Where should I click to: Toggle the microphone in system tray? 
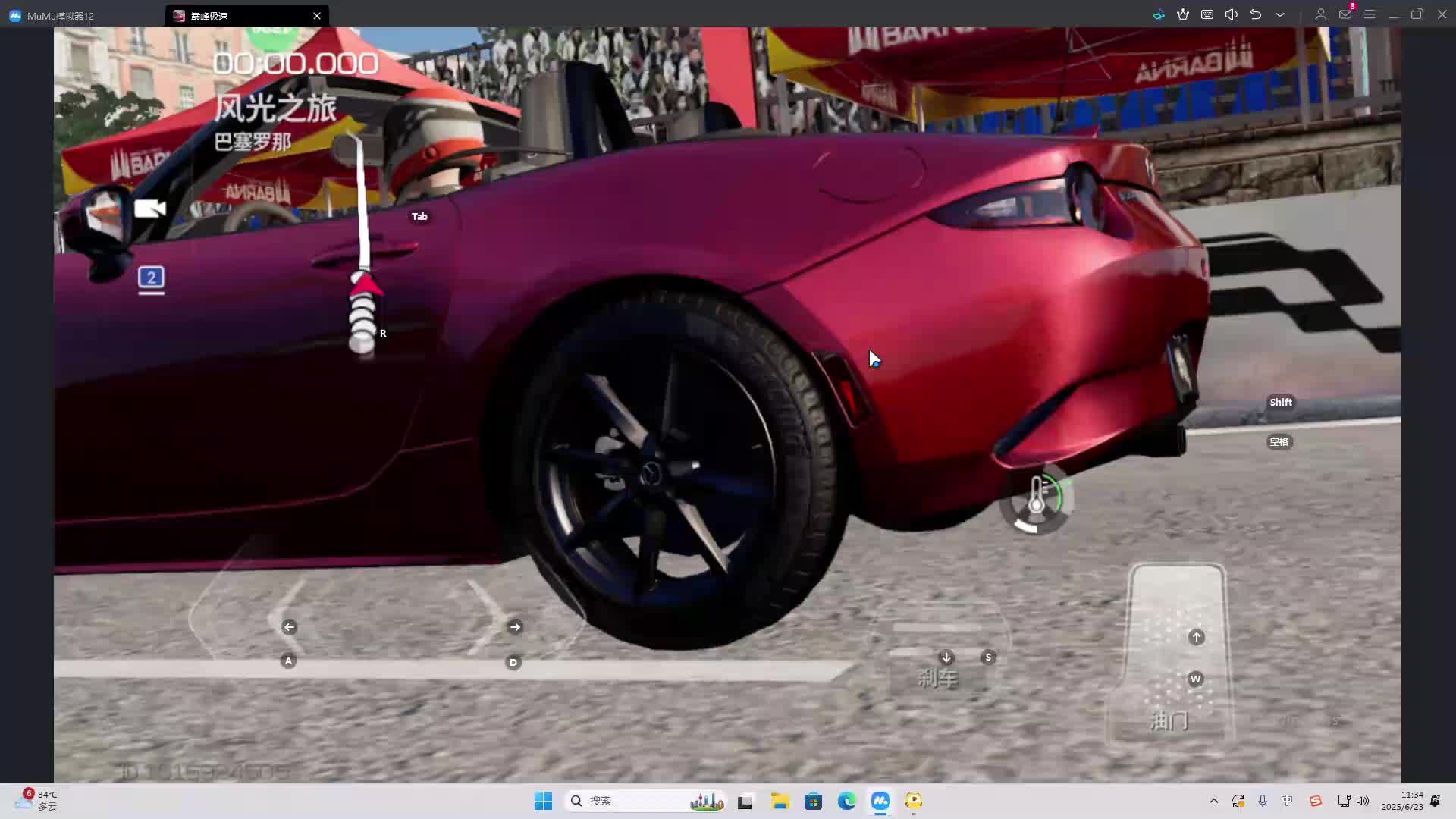click(x=1263, y=801)
